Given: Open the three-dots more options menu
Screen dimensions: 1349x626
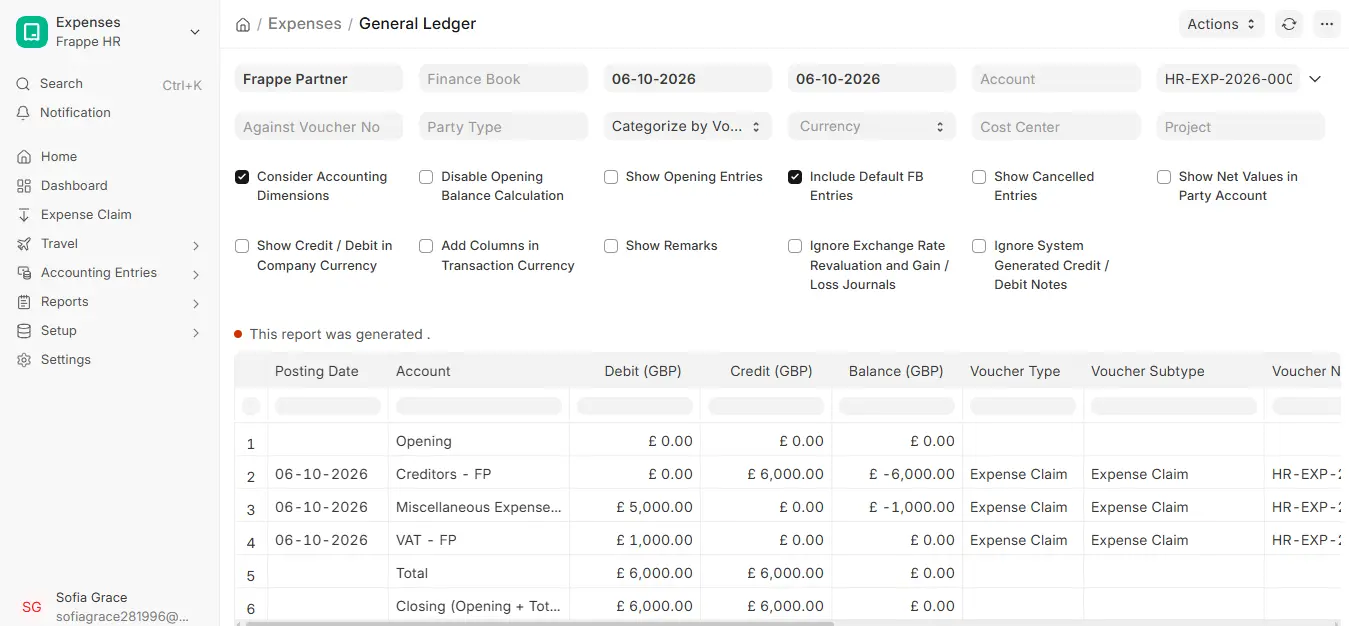Looking at the screenshot, I should pos(1326,24).
